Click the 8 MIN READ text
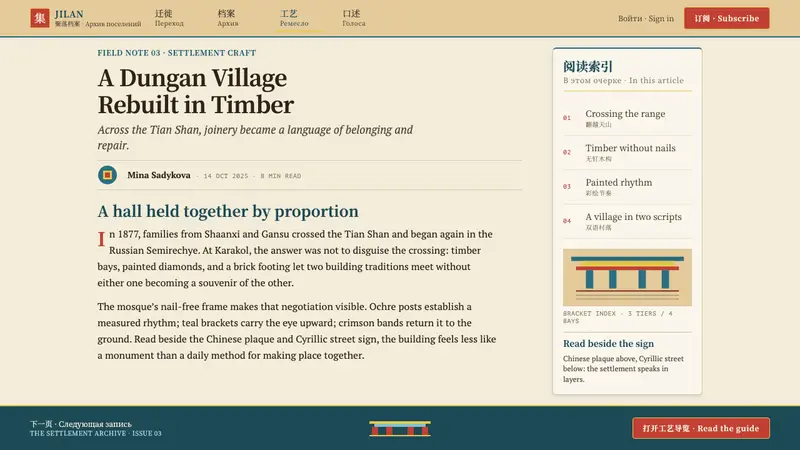This screenshot has width=800, height=450. (x=281, y=176)
